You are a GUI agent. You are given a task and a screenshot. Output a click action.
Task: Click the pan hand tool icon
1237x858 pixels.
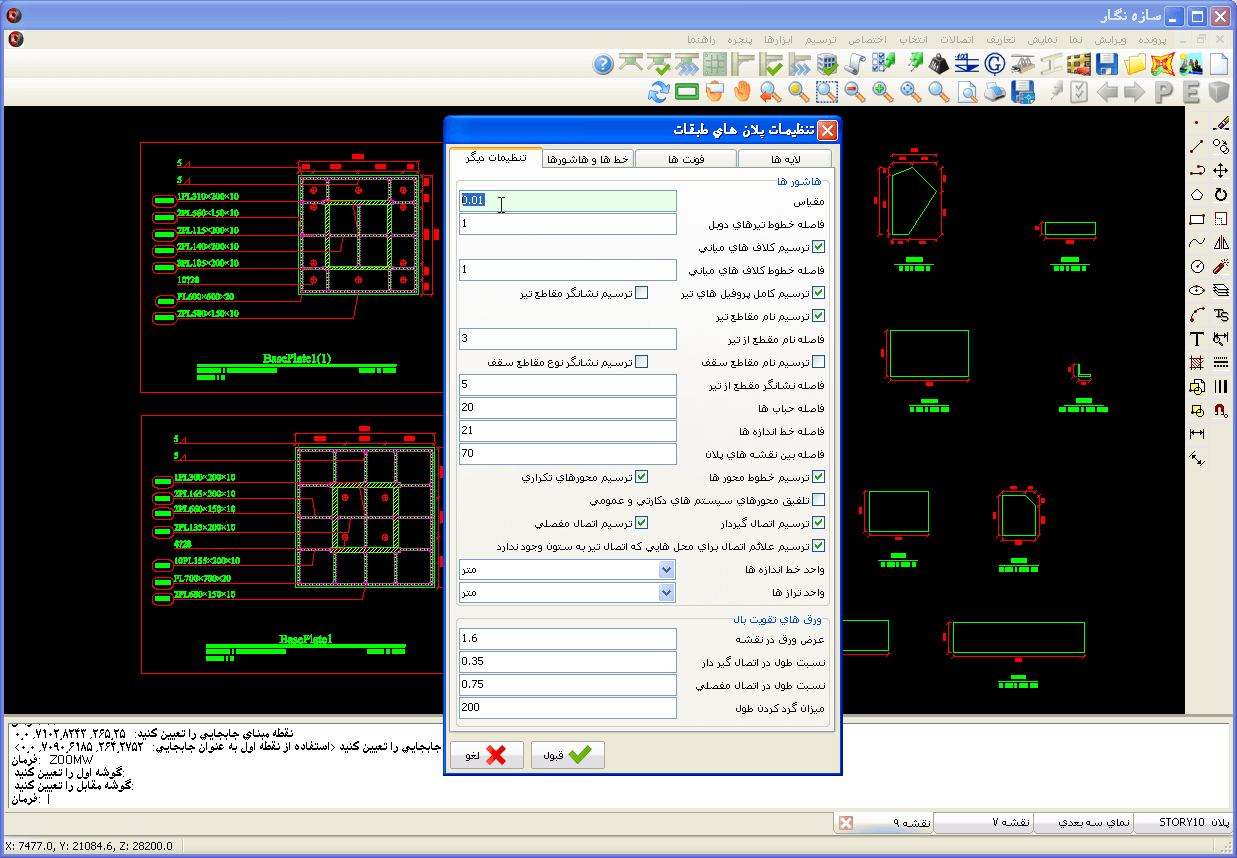[x=742, y=92]
